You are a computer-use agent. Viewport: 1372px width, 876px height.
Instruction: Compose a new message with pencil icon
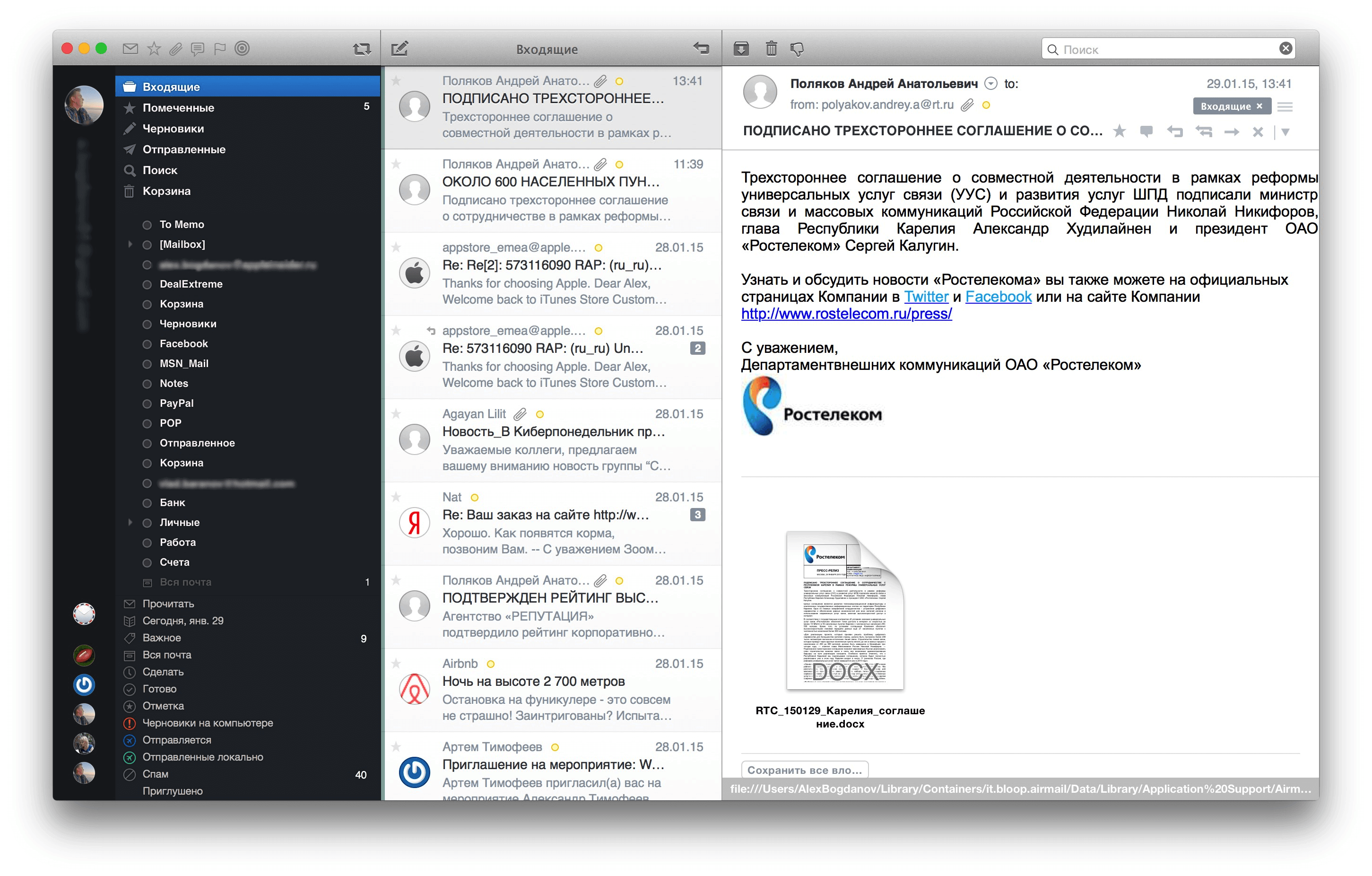pos(400,49)
